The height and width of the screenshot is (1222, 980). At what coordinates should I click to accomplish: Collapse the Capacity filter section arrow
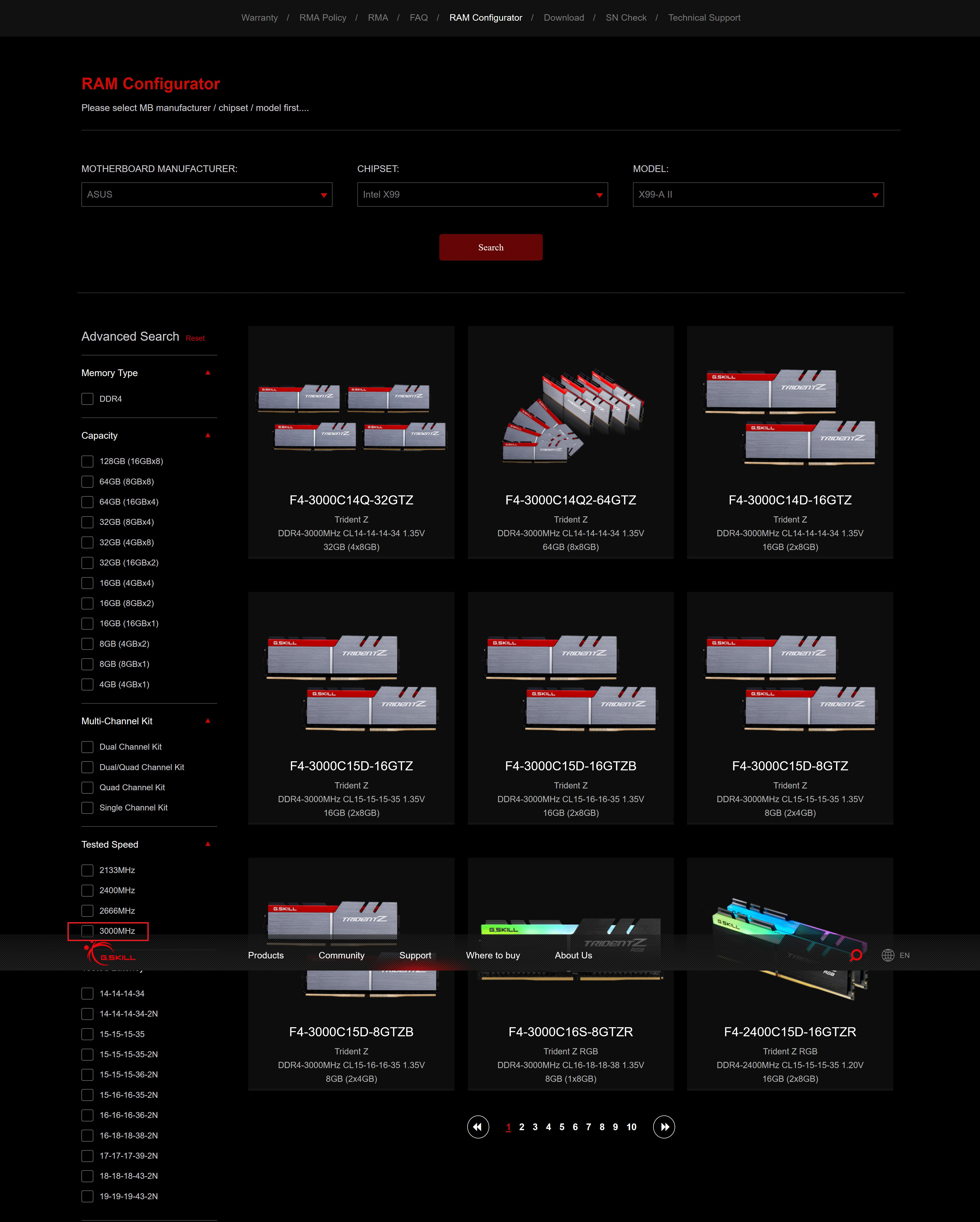208,435
